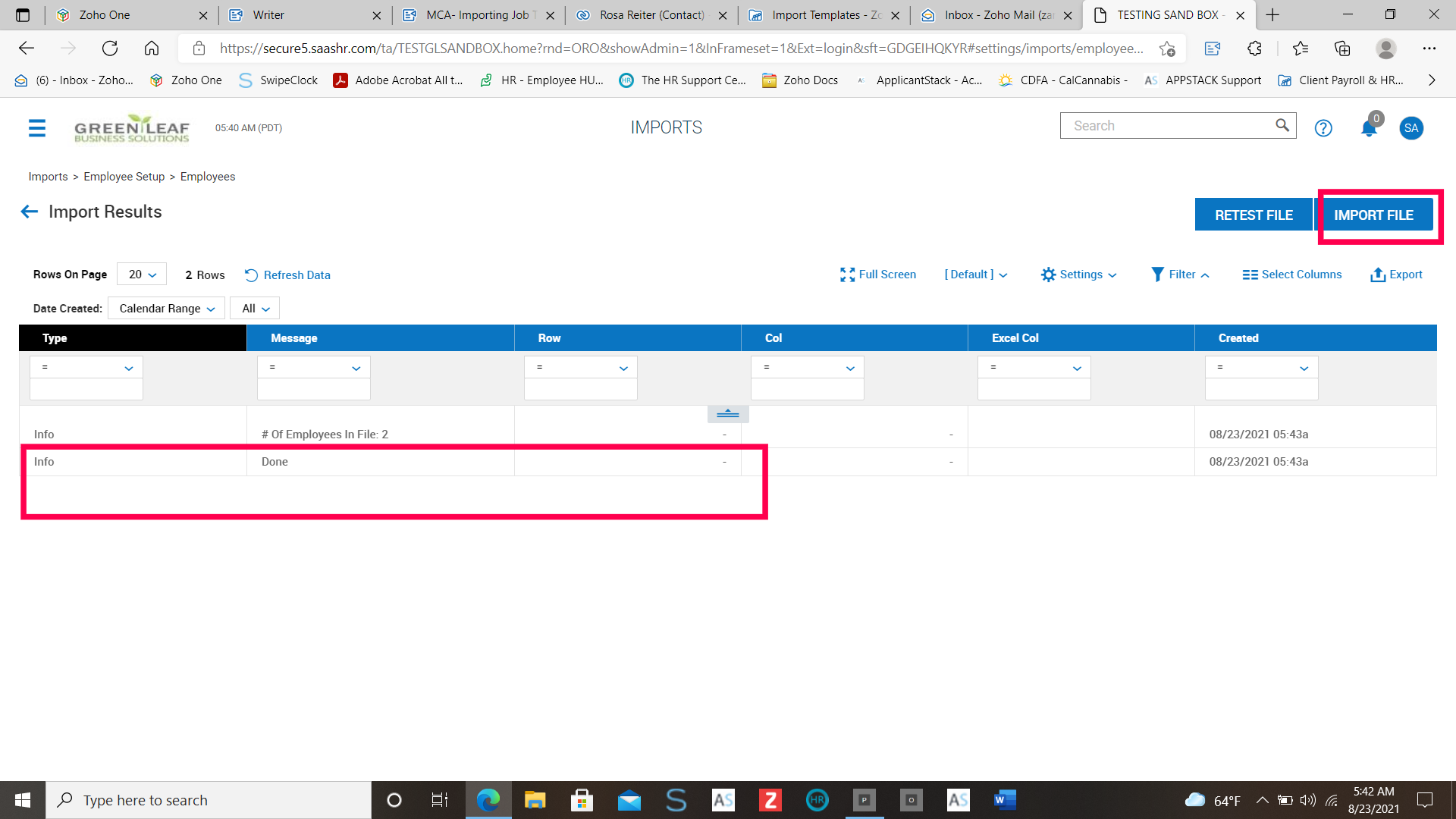The height and width of the screenshot is (819, 1456).
Task: Open the Rows On Page dropdown
Action: coord(142,275)
